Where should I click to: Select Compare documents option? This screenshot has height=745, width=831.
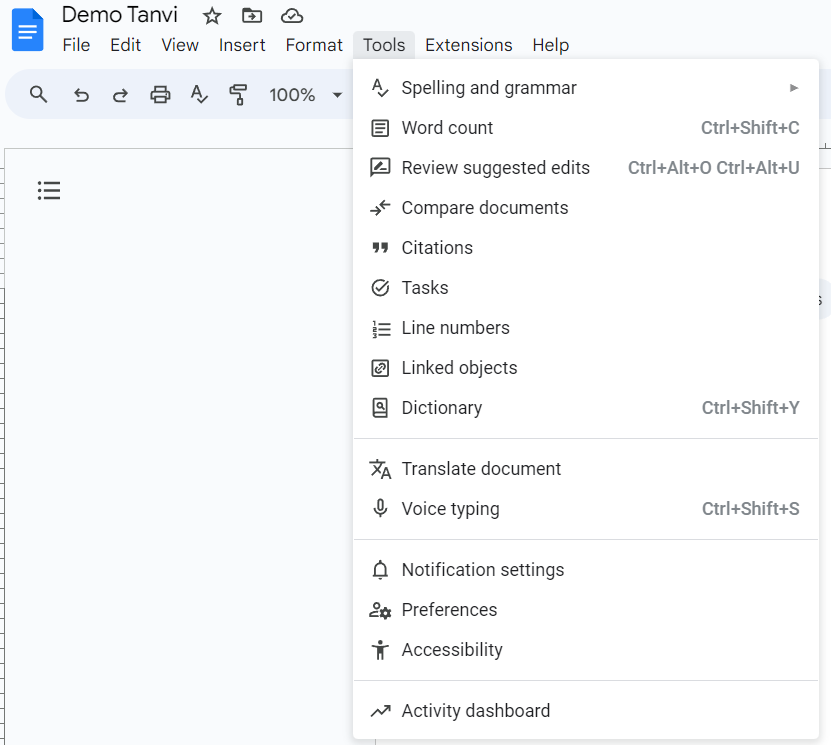pyautogui.click(x=586, y=208)
